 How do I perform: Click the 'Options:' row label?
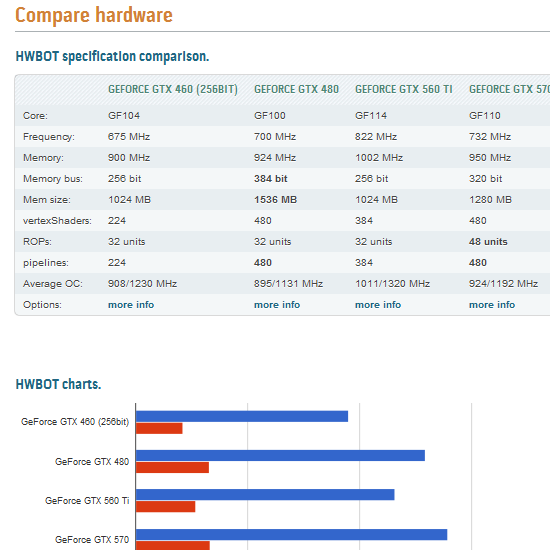[x=42, y=304]
